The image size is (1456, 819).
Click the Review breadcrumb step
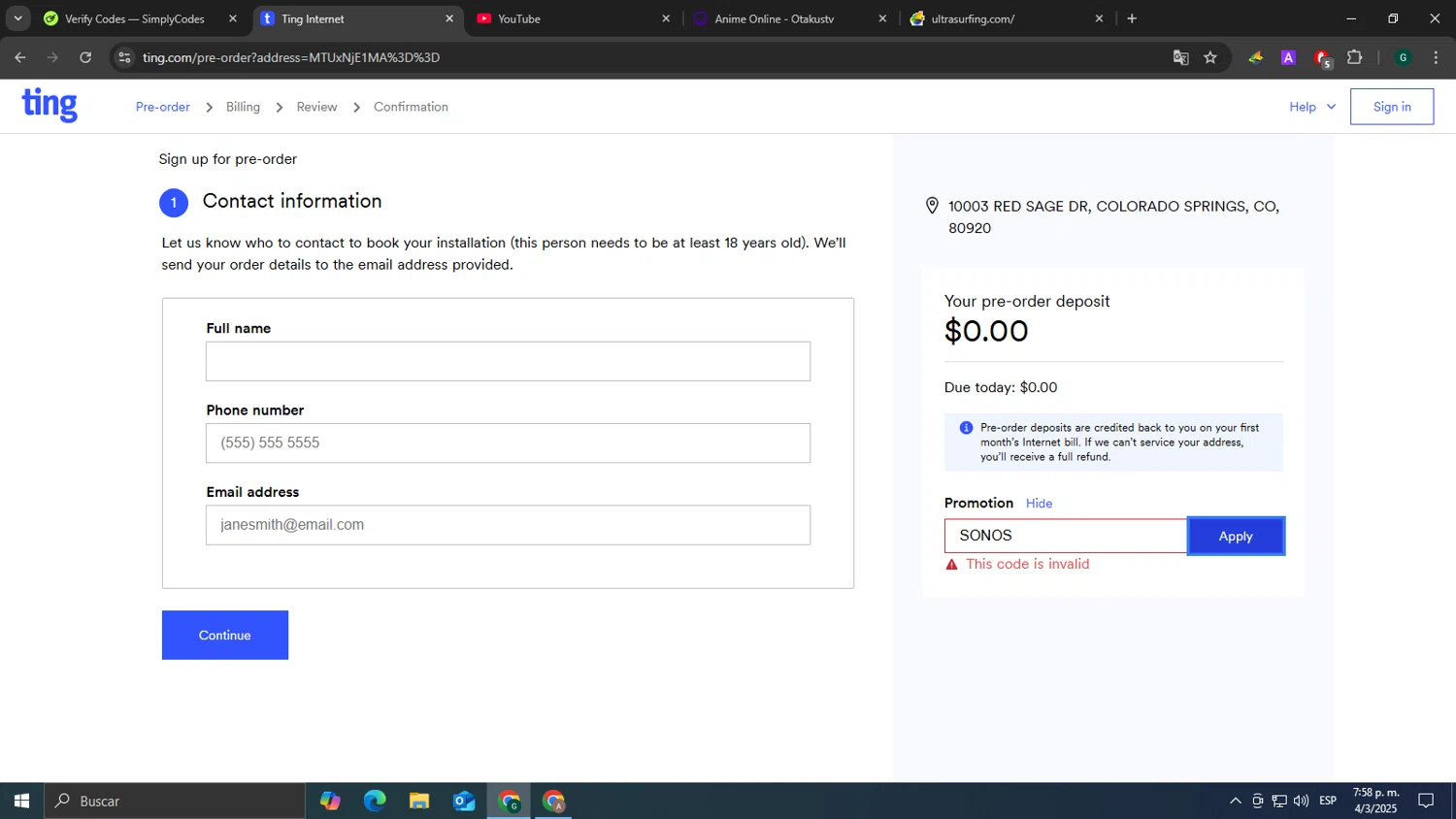tap(316, 107)
